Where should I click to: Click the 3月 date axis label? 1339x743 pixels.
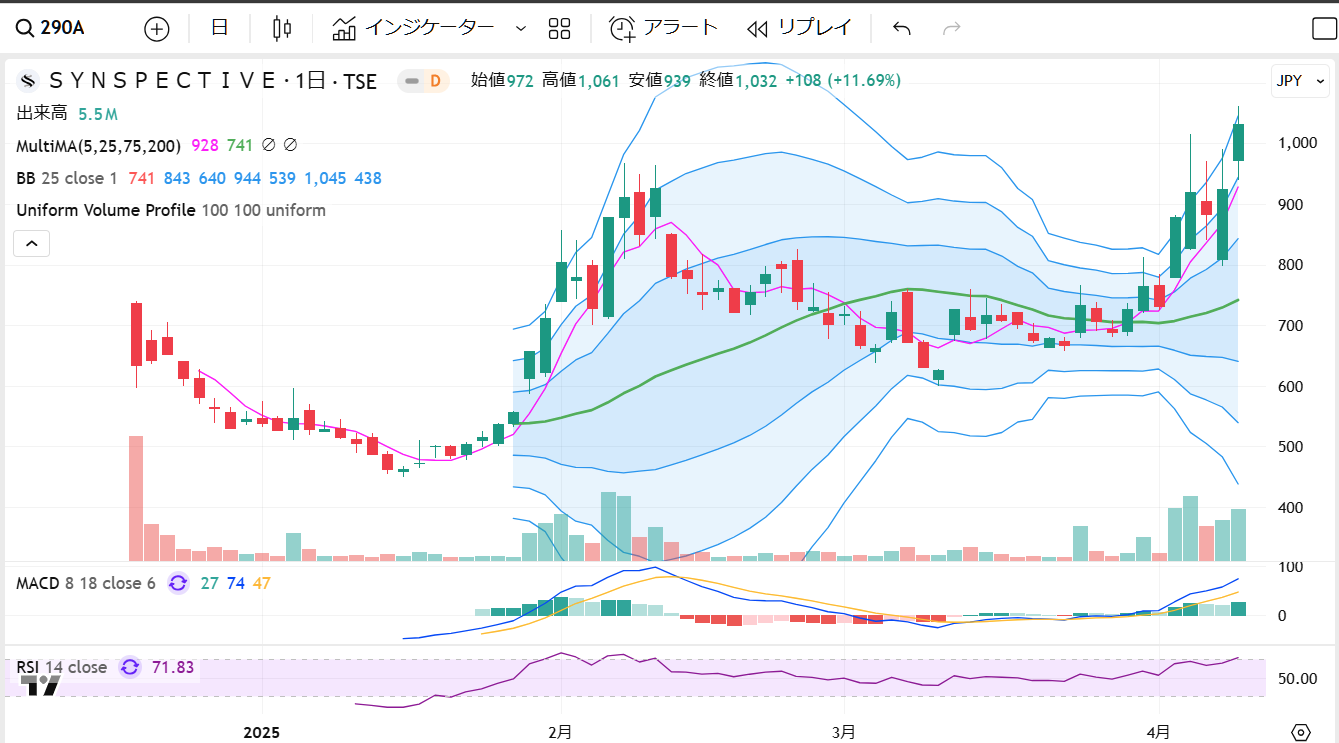click(x=844, y=731)
